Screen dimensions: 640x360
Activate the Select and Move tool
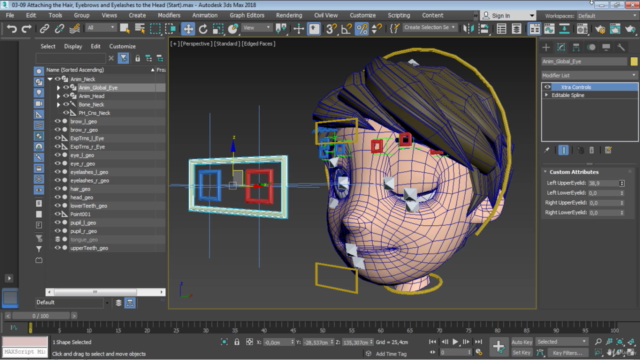188,29
